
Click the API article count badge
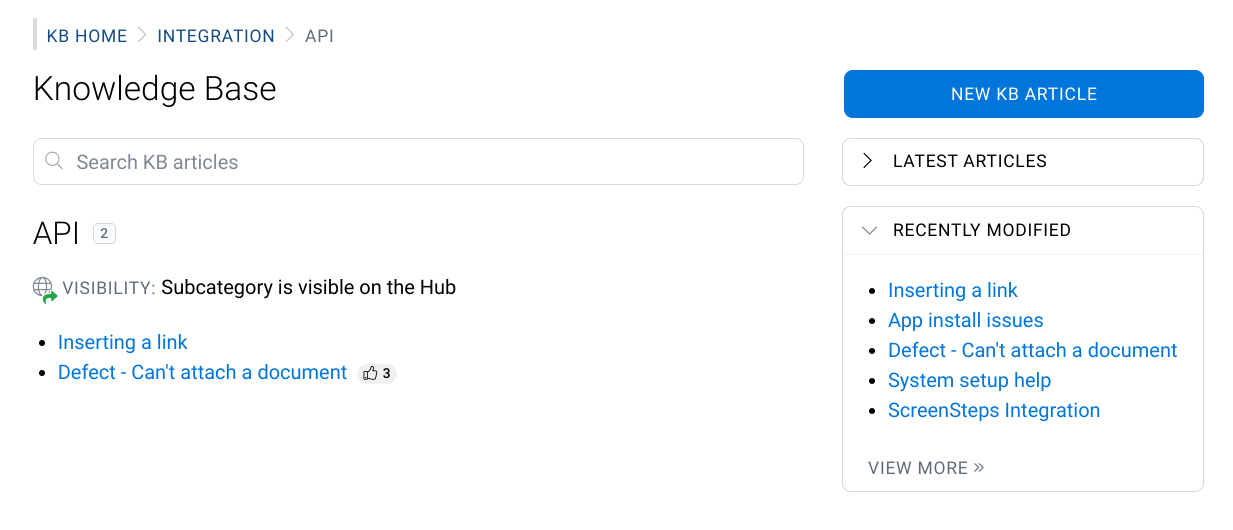(x=104, y=234)
